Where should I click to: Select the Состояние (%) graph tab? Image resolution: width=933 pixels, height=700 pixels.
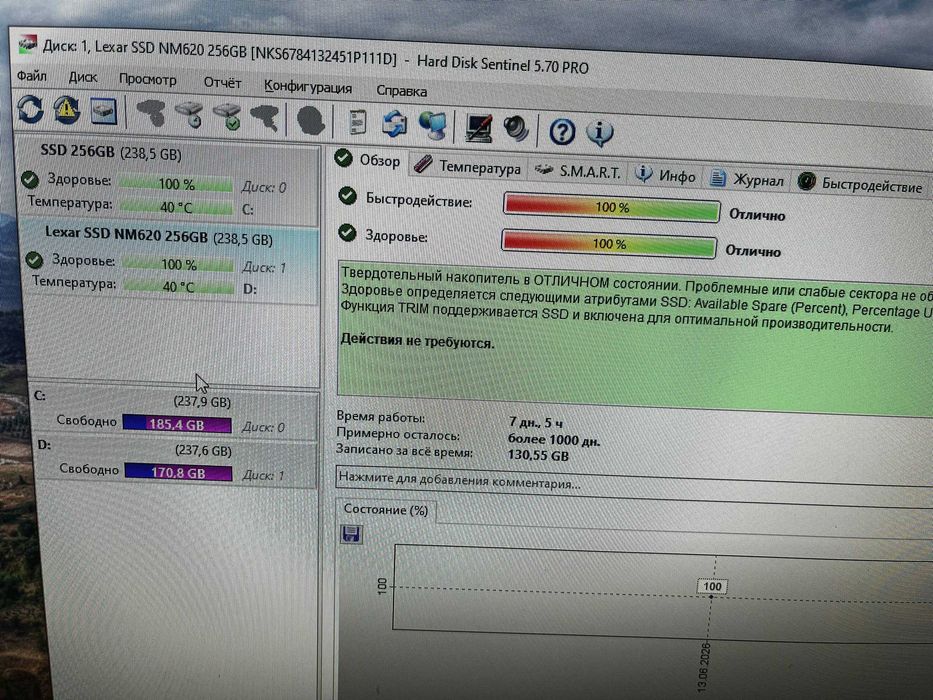(386, 510)
